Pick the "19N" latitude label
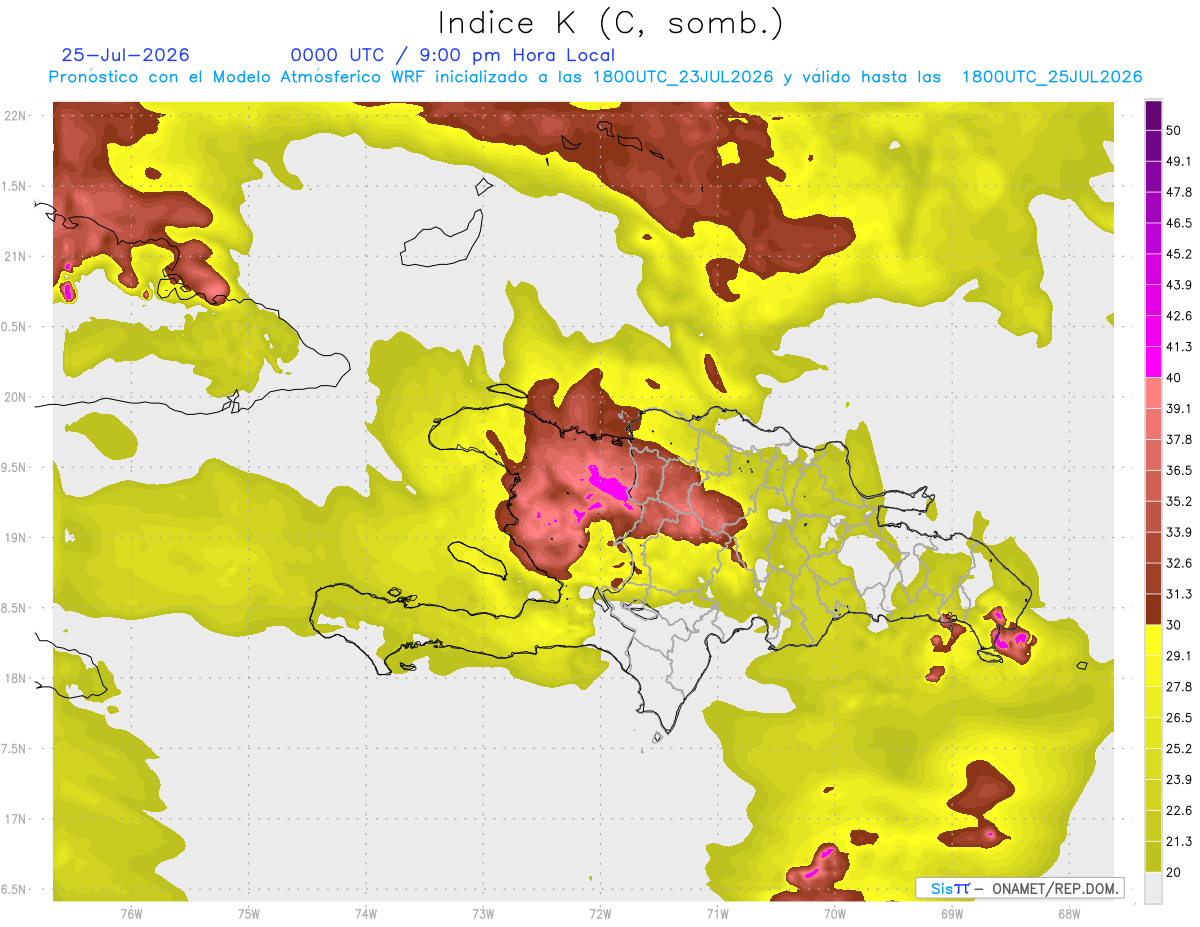Viewport: 1200px width, 927px height. point(15,537)
